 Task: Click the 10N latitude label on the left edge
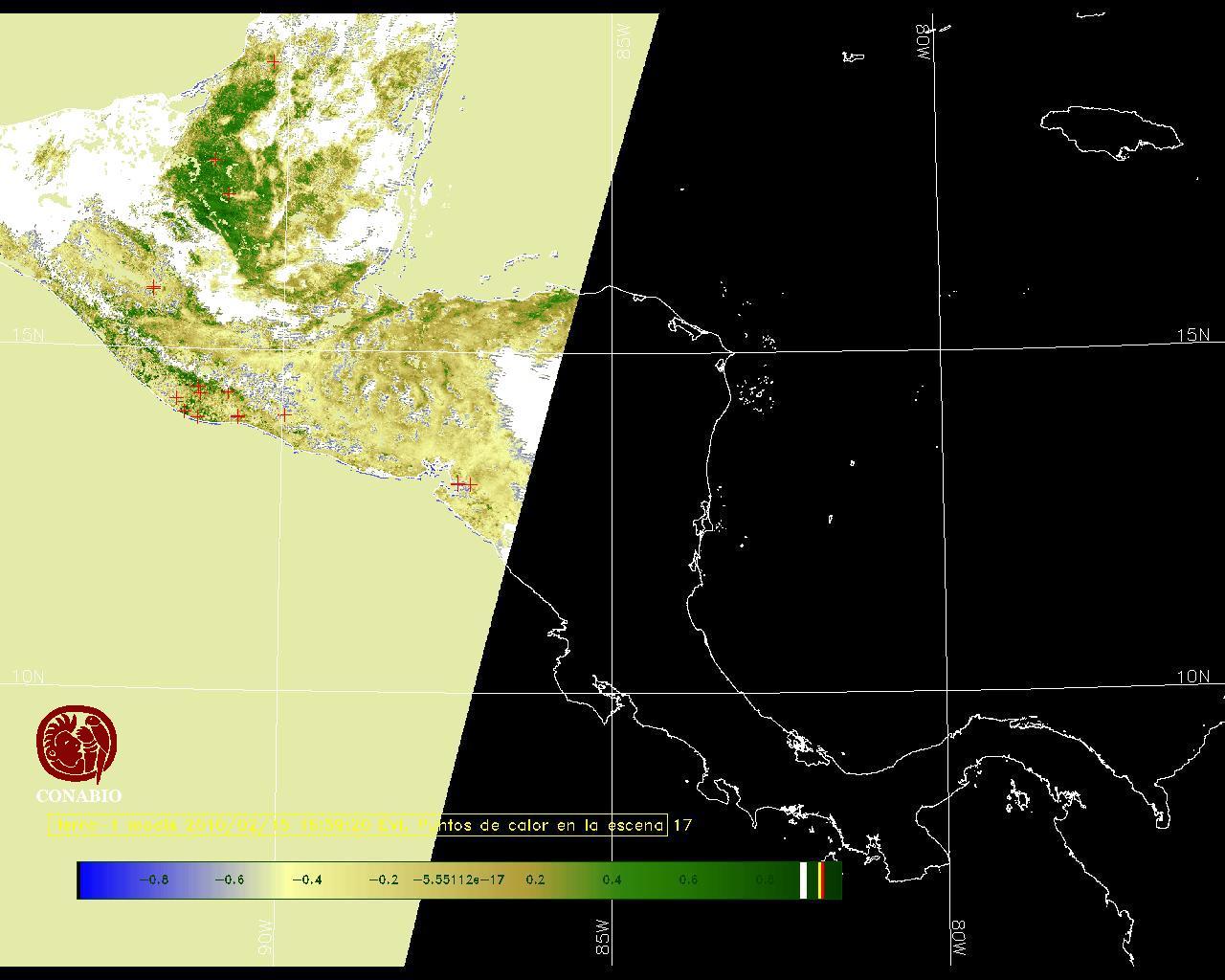[x=28, y=677]
